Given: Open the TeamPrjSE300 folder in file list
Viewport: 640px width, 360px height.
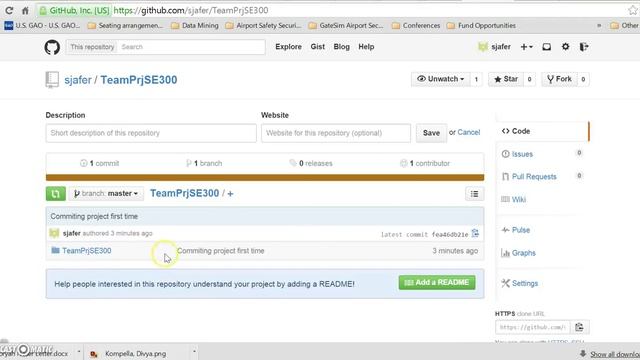Looking at the screenshot, I should (x=87, y=251).
